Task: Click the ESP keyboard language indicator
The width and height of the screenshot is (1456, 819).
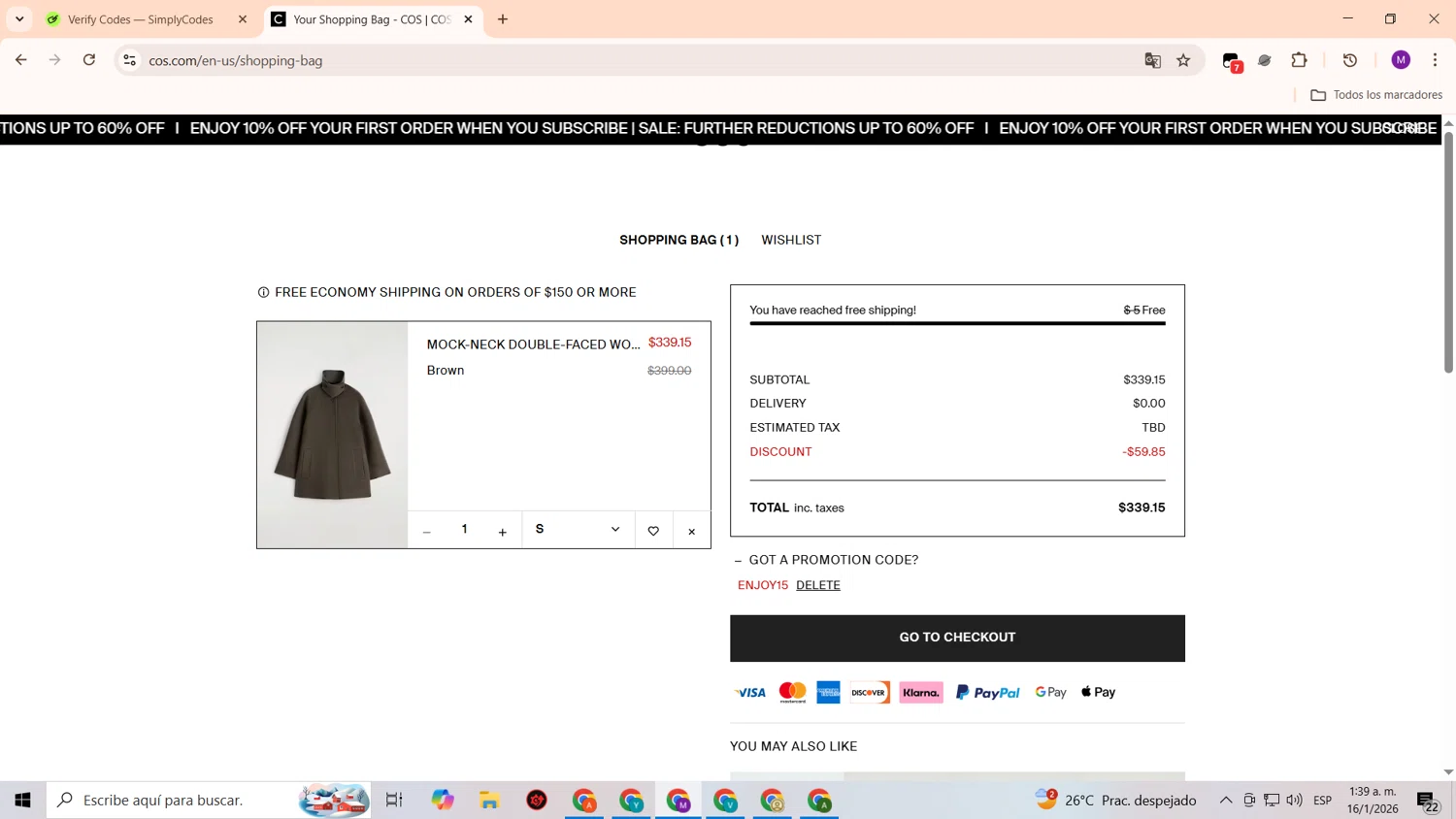Action: (x=1322, y=801)
